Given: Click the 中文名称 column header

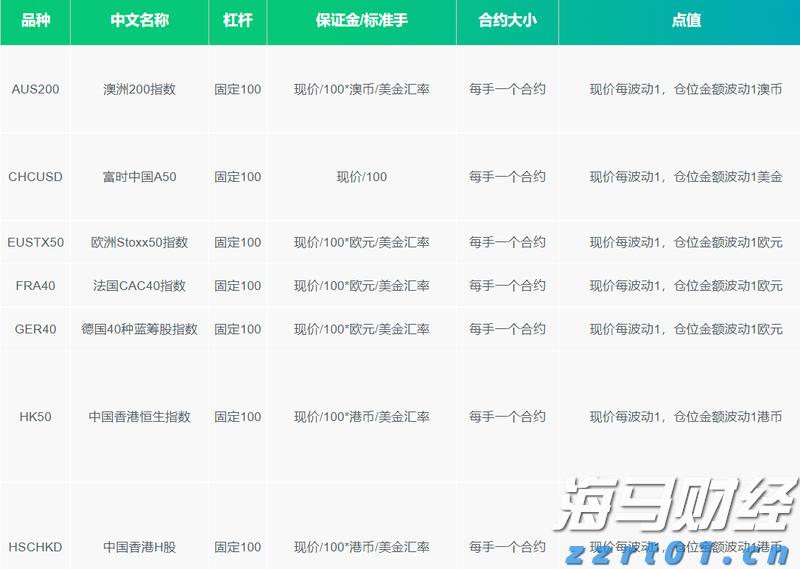Looking at the screenshot, I should click(139, 20).
